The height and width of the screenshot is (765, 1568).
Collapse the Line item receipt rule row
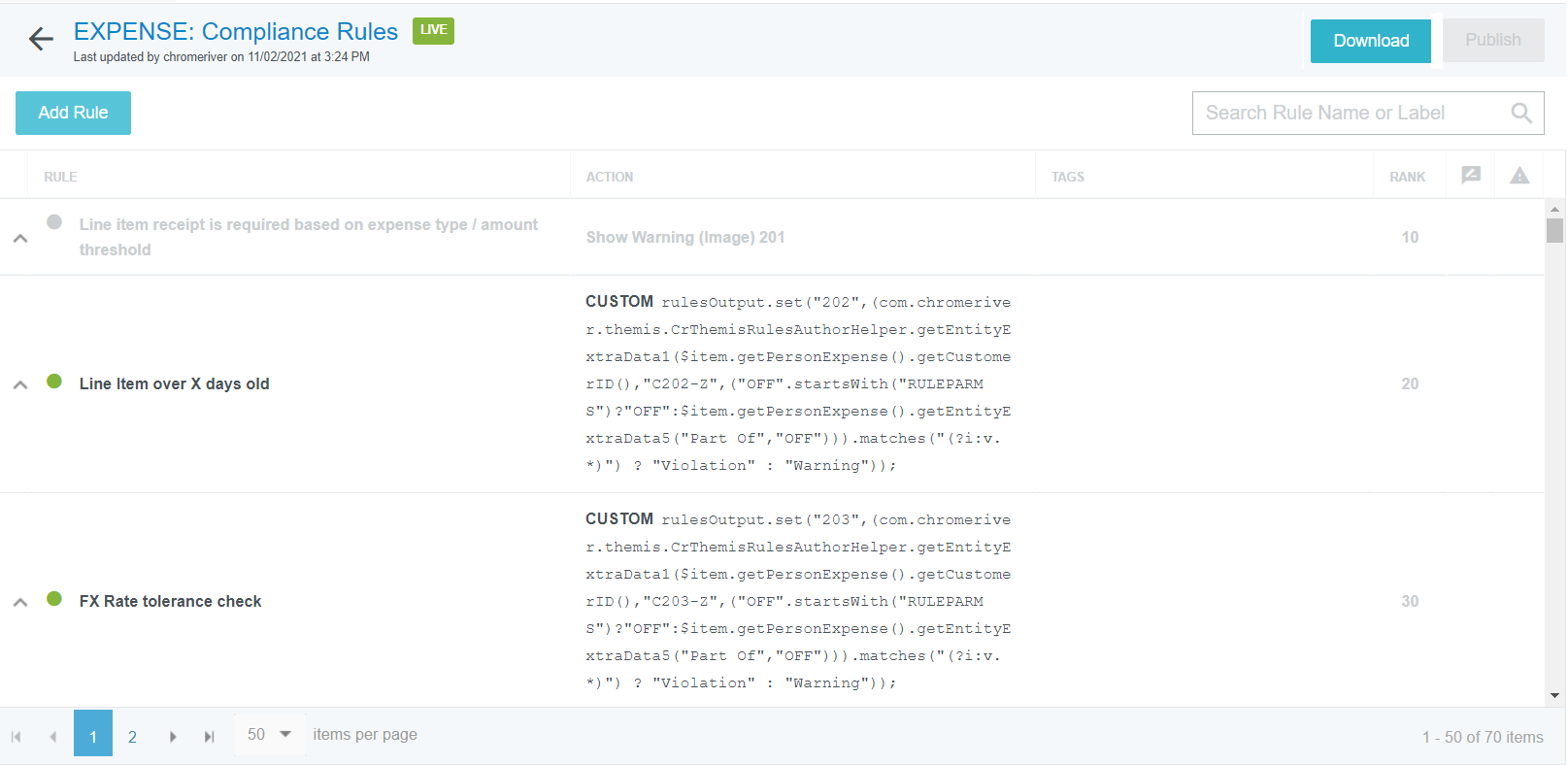[x=20, y=238]
